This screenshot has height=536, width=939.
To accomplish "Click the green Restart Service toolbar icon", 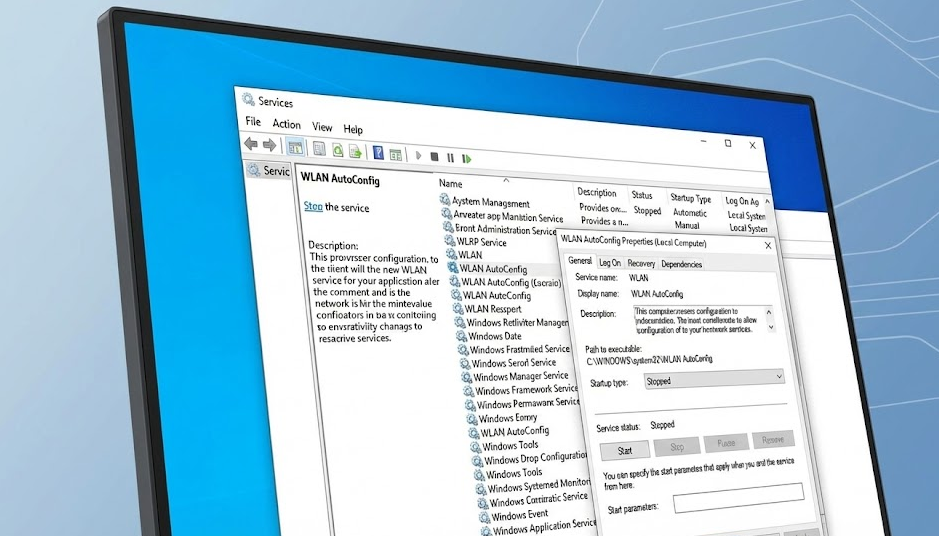I will coord(467,159).
